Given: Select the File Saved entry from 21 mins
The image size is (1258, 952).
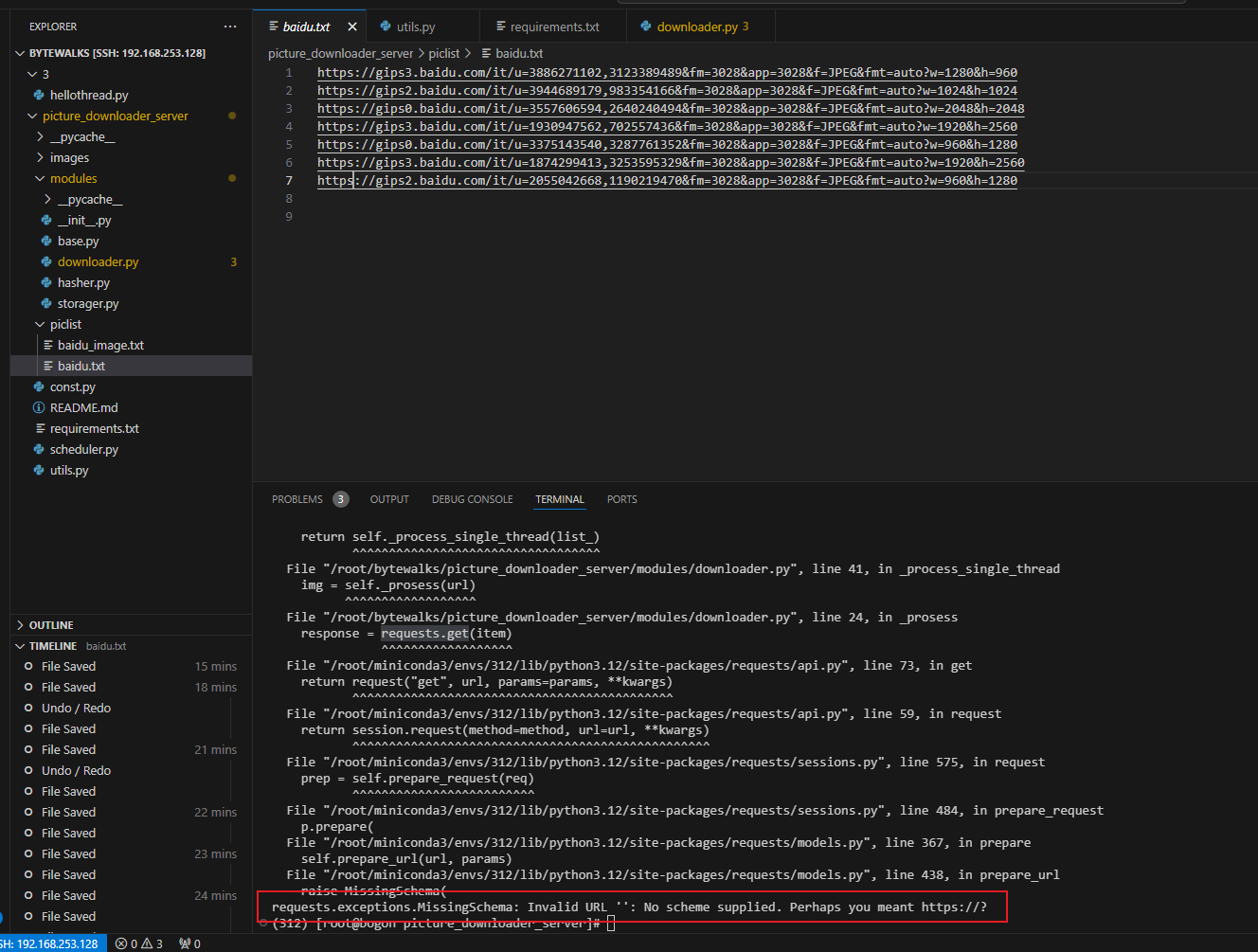Looking at the screenshot, I should click(131, 750).
